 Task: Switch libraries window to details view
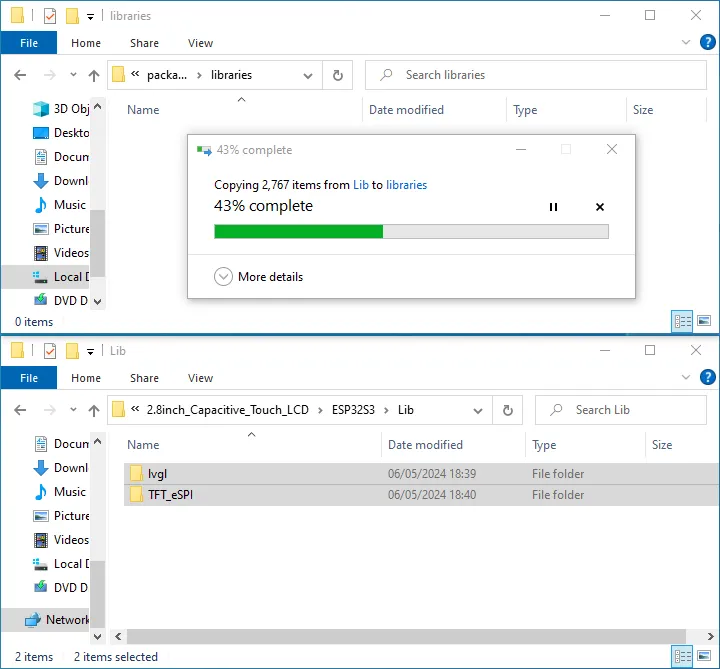(x=682, y=321)
